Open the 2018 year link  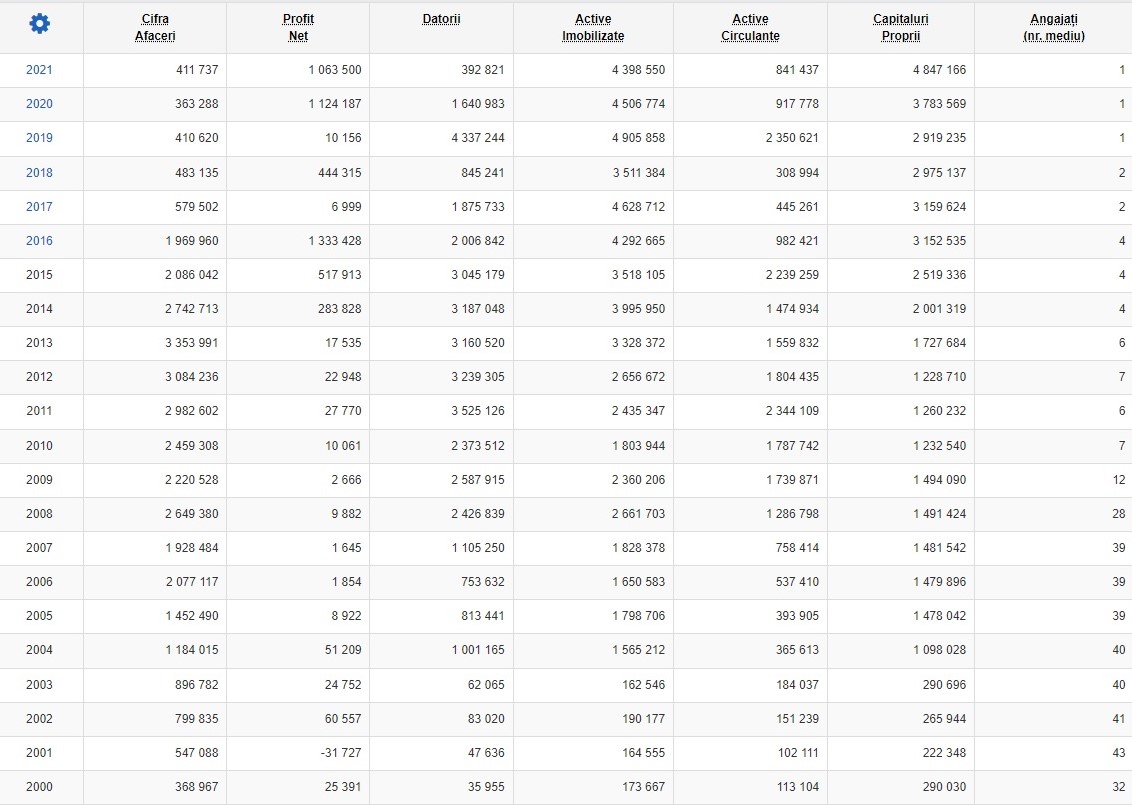click(39, 173)
